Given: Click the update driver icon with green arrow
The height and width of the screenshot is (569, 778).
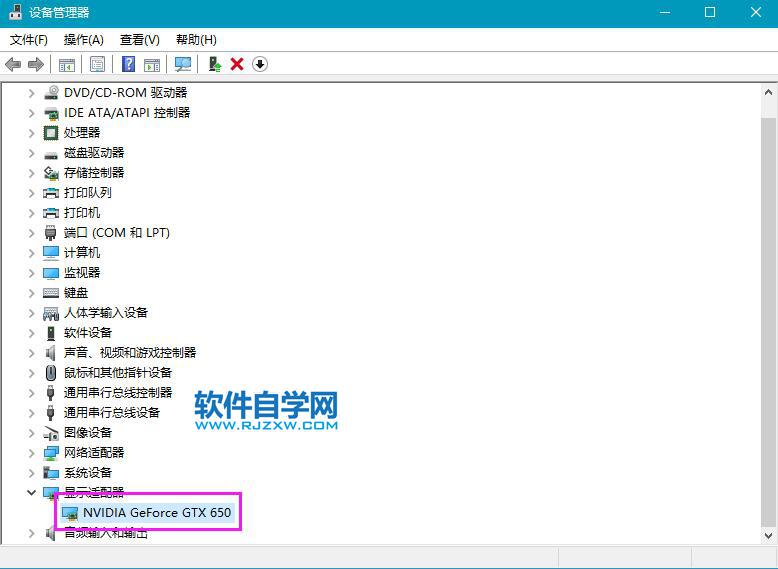Looking at the screenshot, I should [x=214, y=64].
